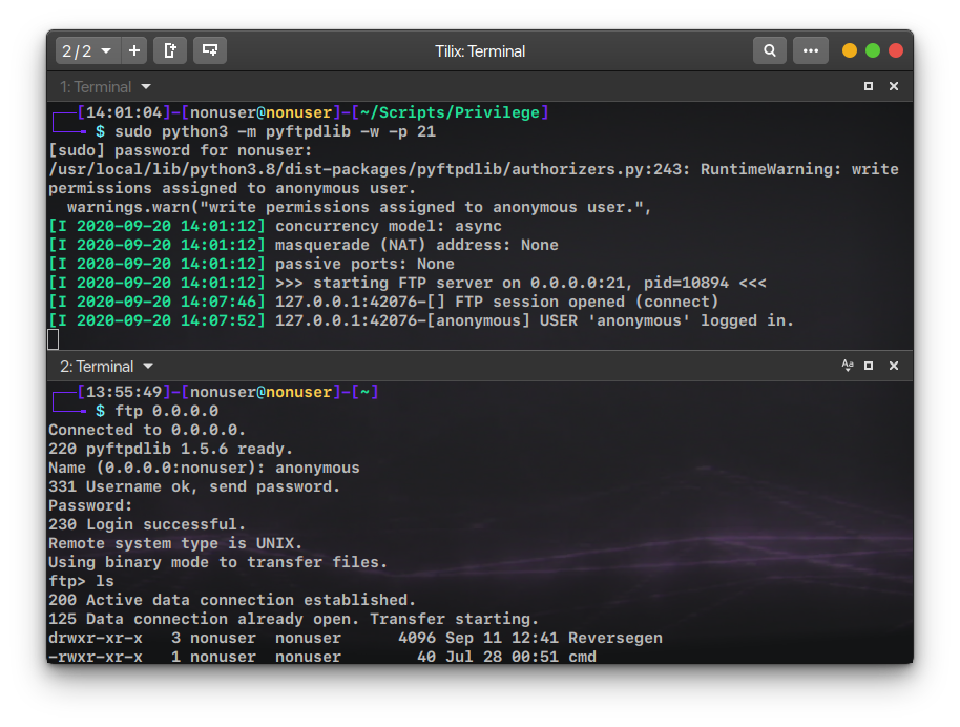
Task: Close the Terminal 1 pane
Action: (894, 86)
